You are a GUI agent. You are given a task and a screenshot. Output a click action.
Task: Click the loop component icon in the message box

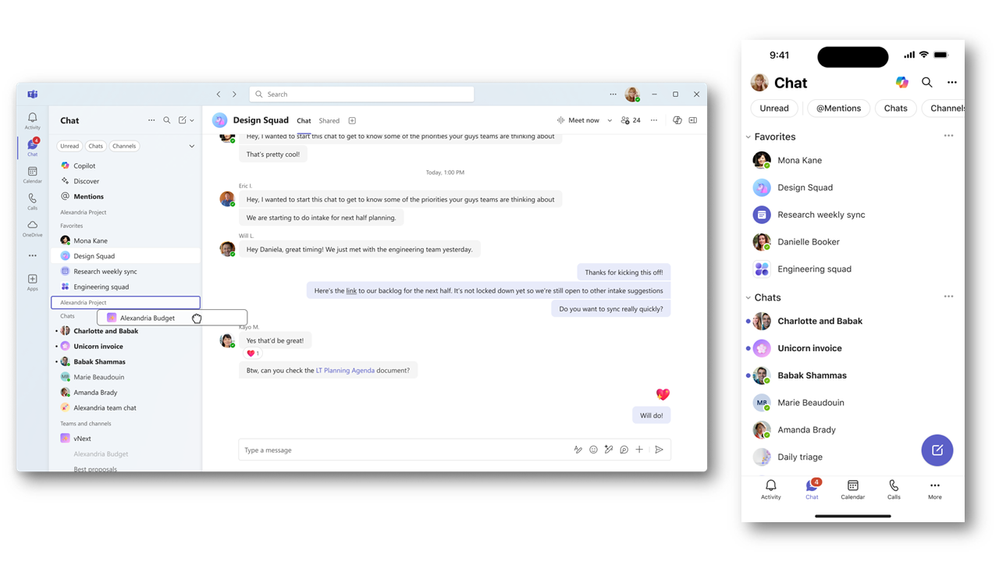pyautogui.click(x=624, y=450)
